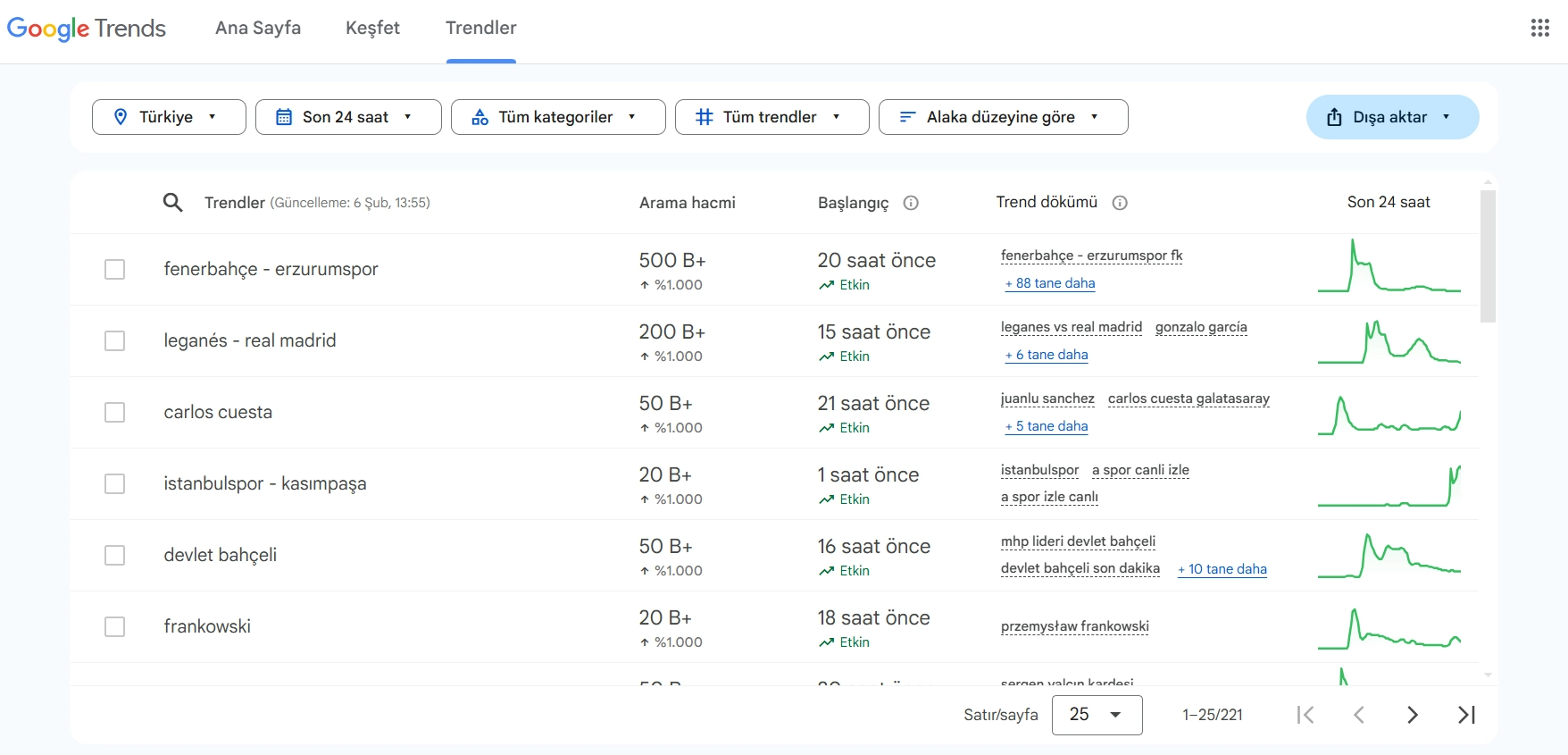Viewport: 1568px width, 755px height.
Task: Click the calendar icon in Son 24 saat filter
Action: point(284,117)
